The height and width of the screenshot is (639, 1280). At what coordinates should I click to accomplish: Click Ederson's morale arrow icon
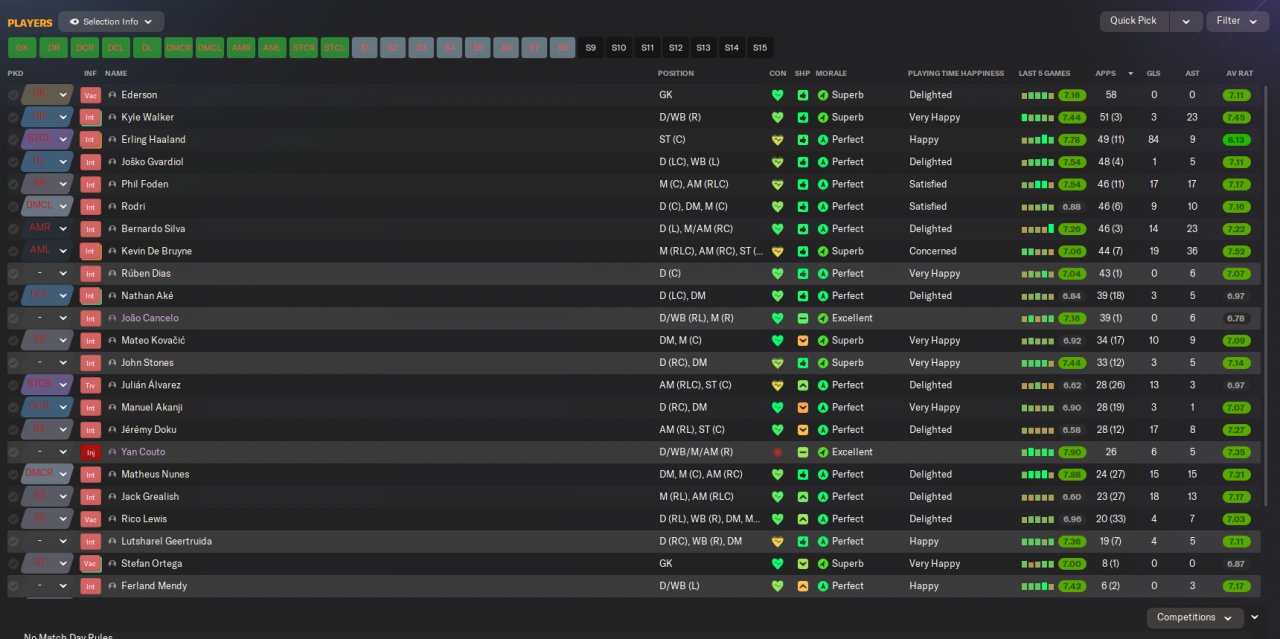click(x=823, y=95)
